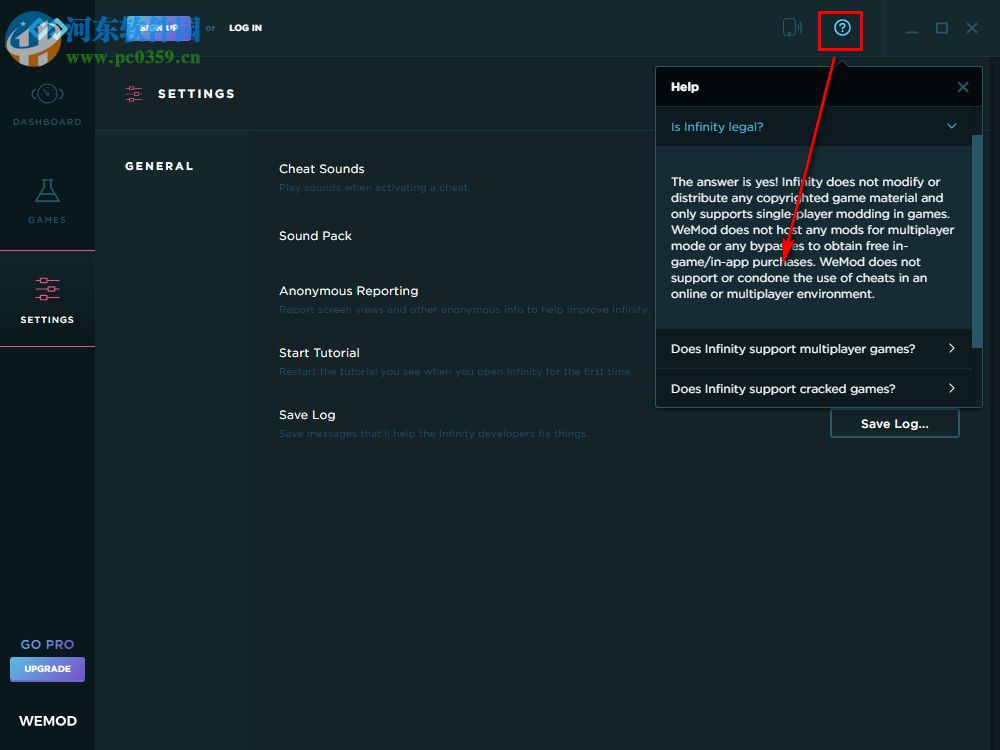Click the Start Tutorial setting label
Image resolution: width=1000 pixels, height=750 pixels.
pyautogui.click(x=319, y=353)
